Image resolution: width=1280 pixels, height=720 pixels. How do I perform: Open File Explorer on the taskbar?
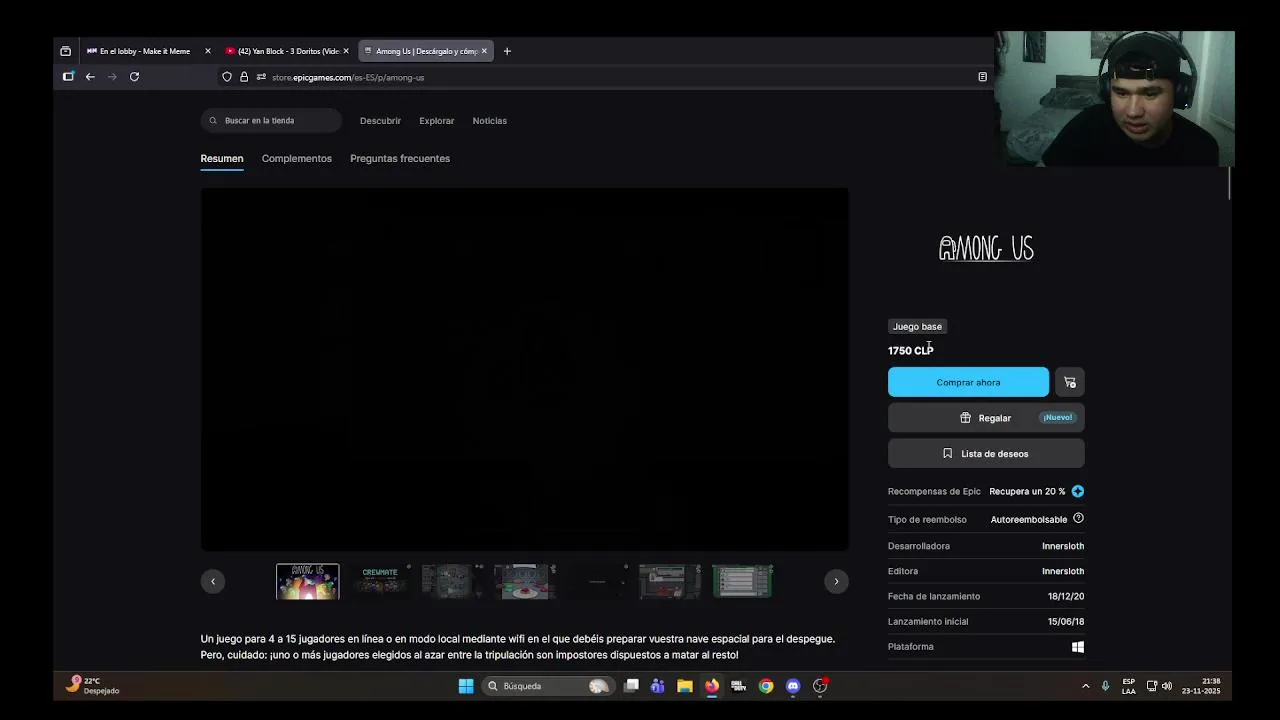coord(685,686)
